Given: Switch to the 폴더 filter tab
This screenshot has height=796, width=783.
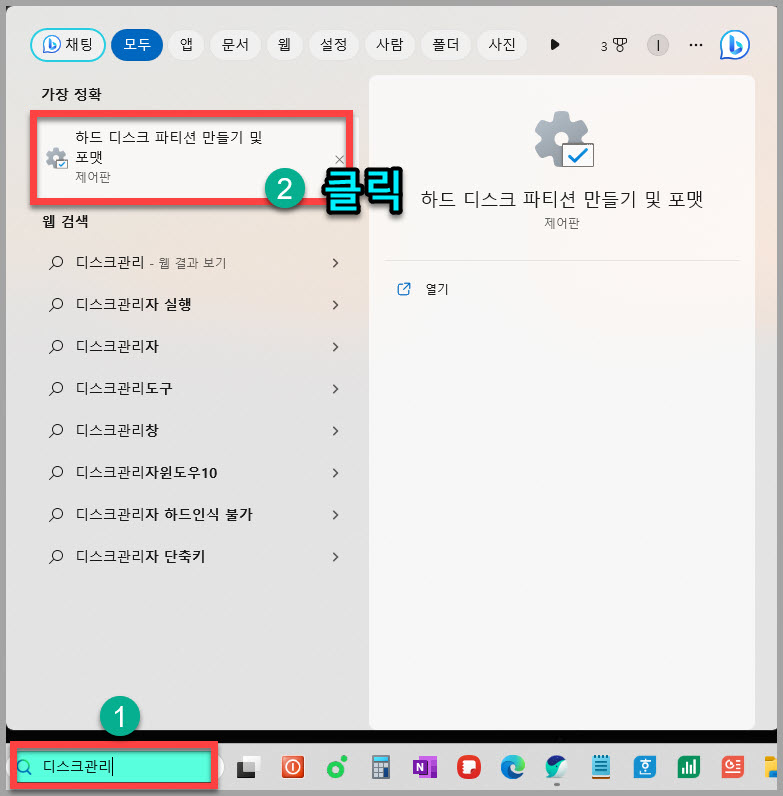Looking at the screenshot, I should pos(446,45).
